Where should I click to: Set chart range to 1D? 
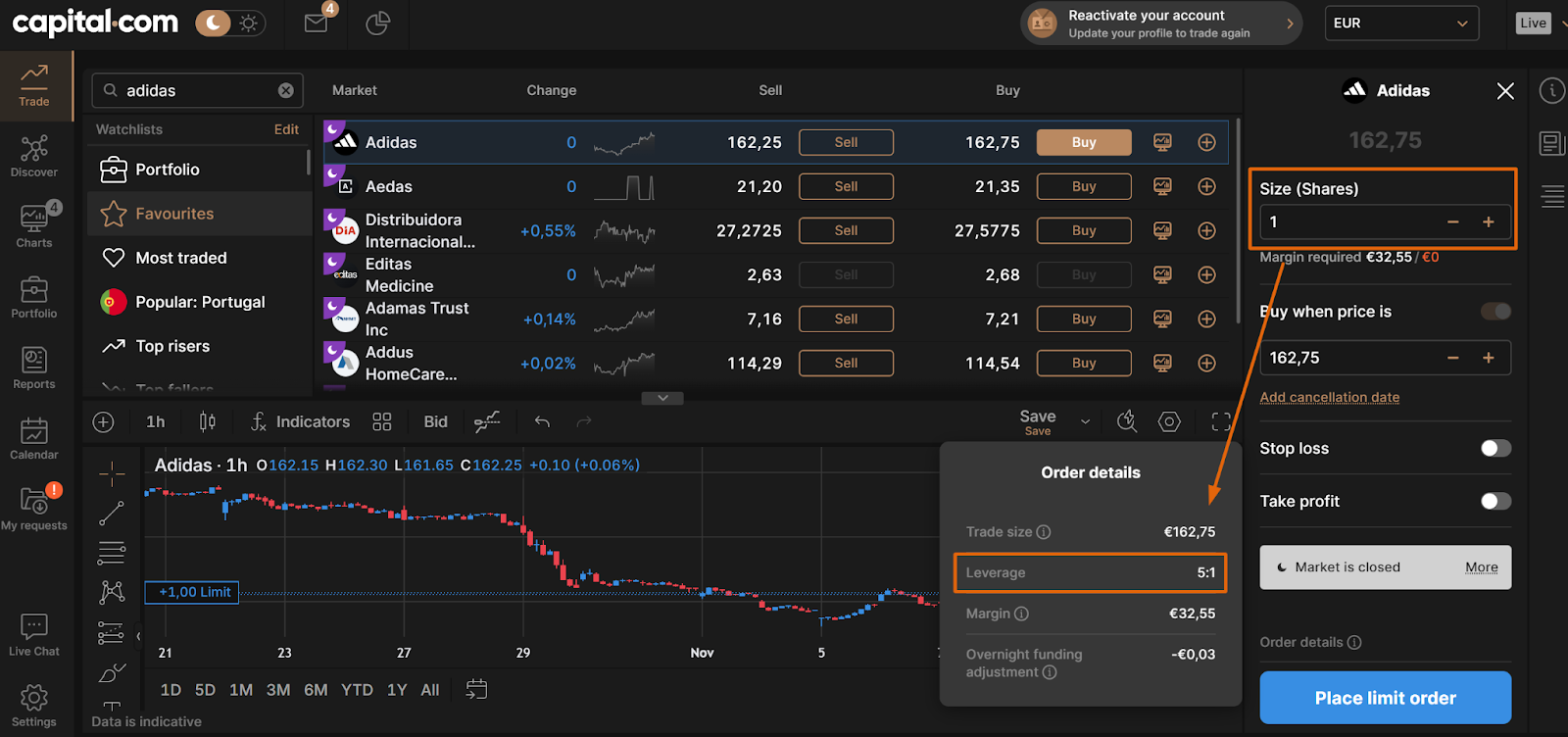click(x=171, y=690)
